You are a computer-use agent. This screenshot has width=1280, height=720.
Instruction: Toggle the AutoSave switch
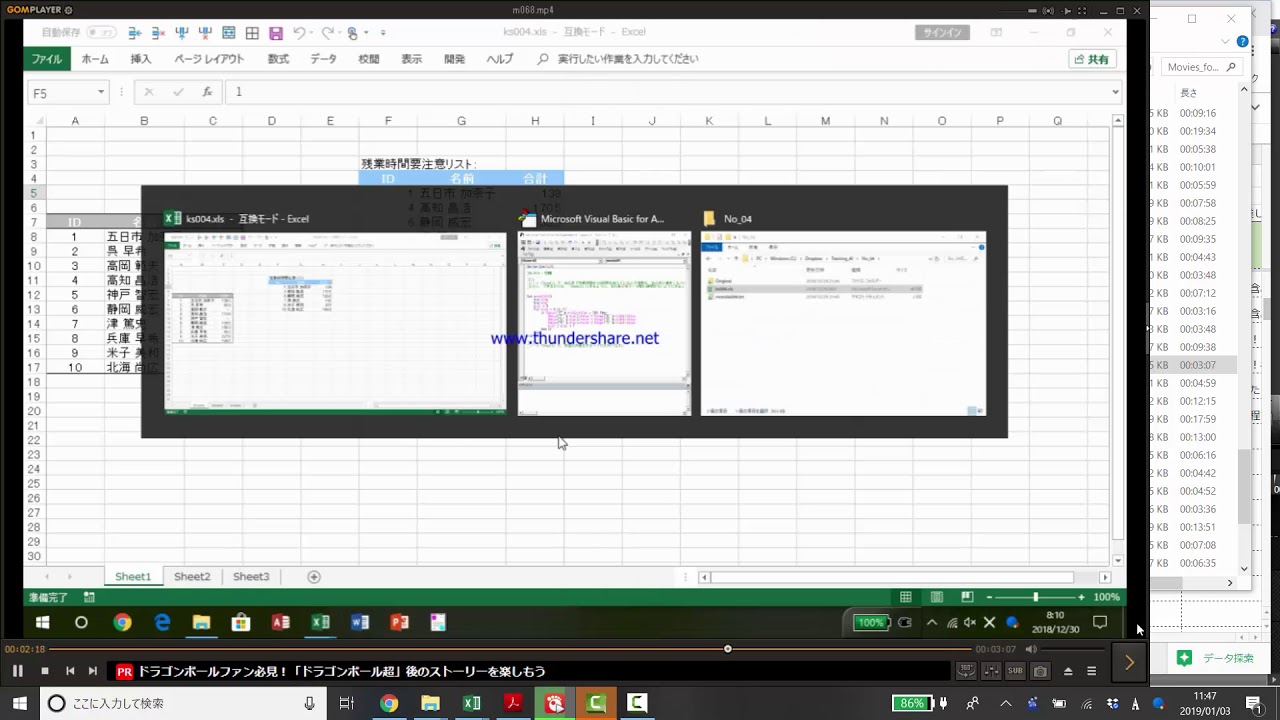click(x=100, y=33)
